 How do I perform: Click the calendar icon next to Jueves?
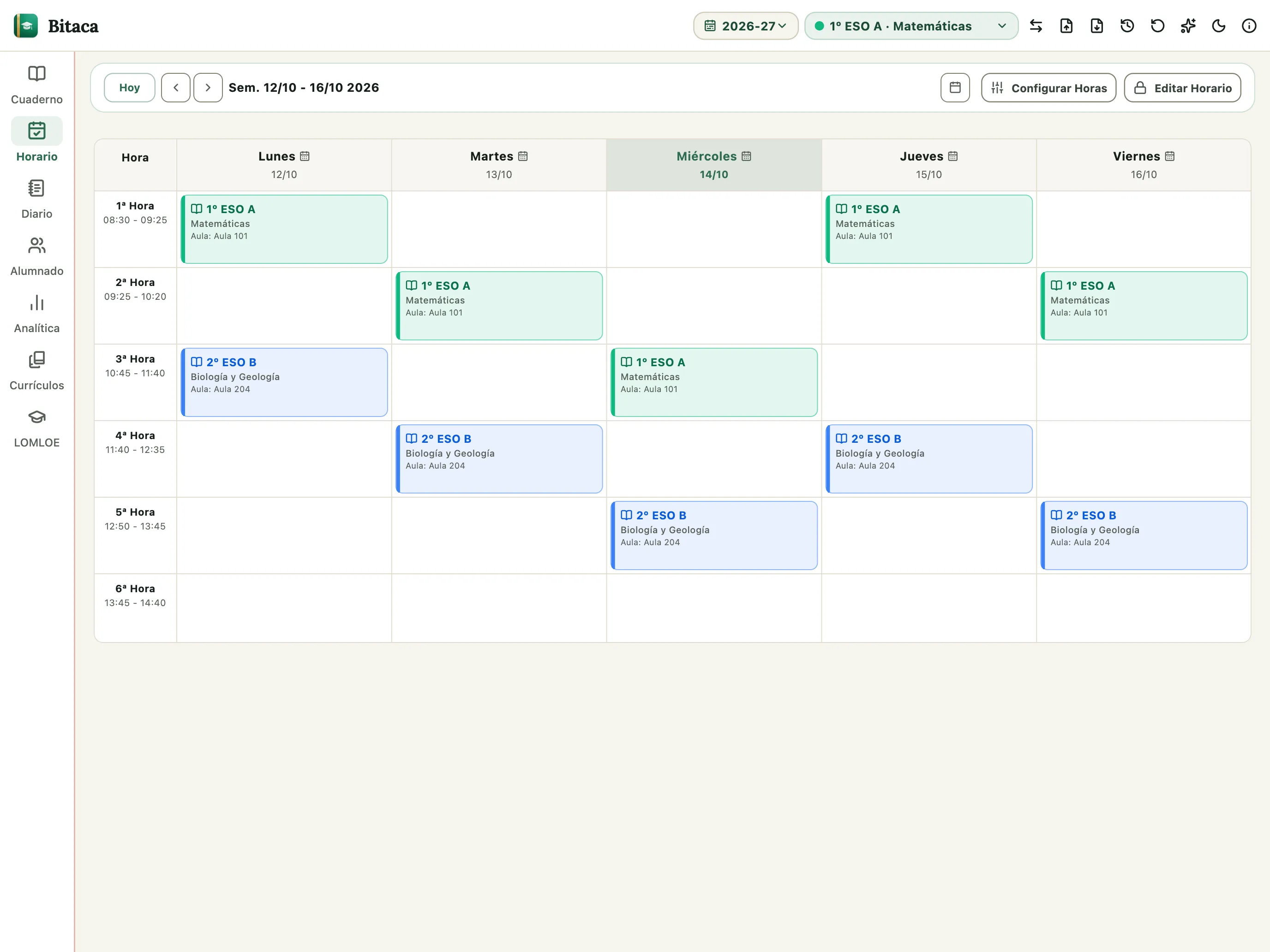pos(952,156)
